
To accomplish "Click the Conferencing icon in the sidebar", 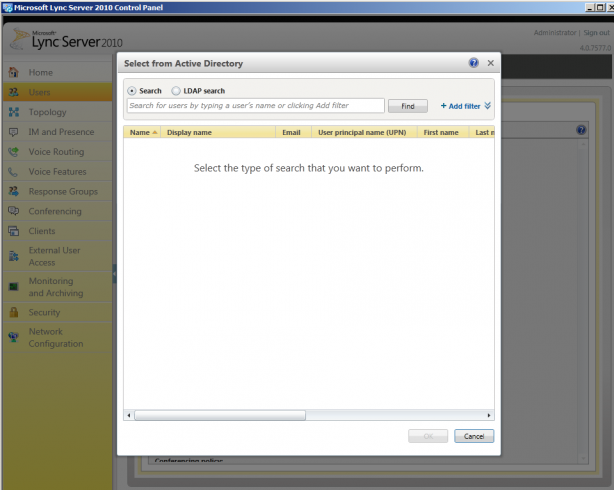I will tap(14, 211).
